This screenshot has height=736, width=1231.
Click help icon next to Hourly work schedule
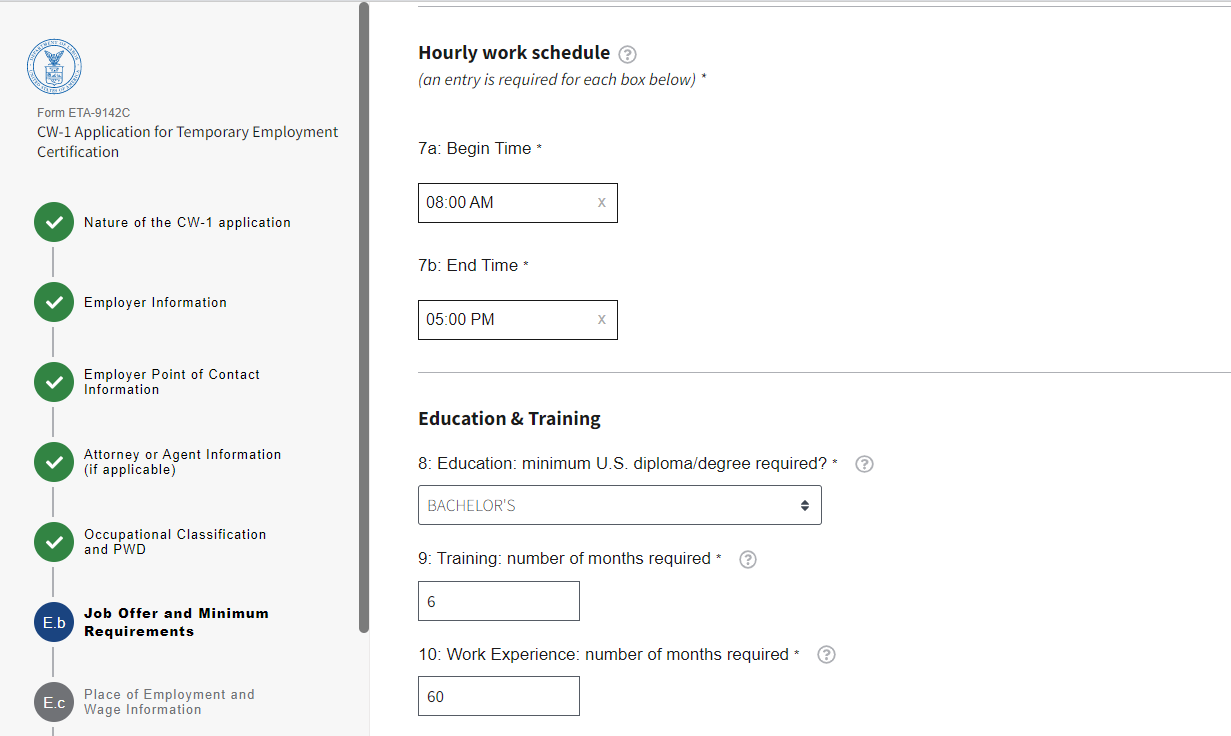pos(628,54)
